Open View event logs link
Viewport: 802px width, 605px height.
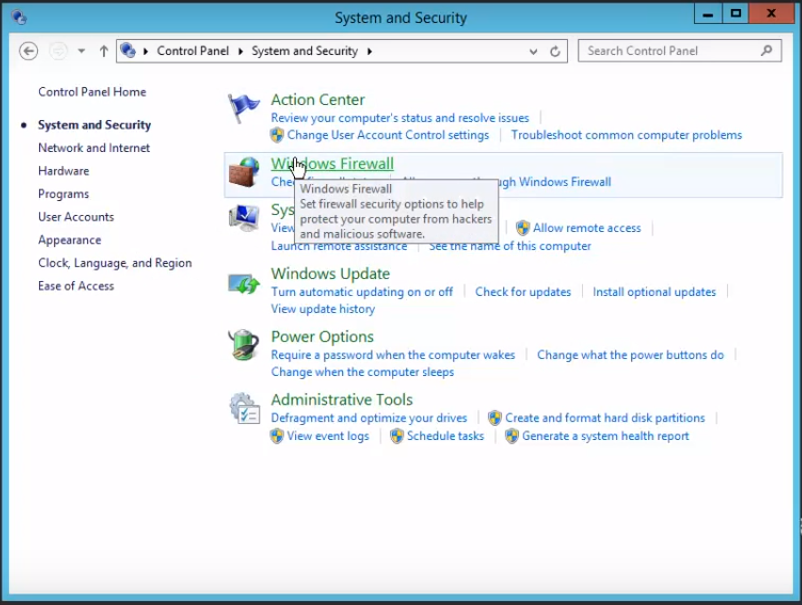point(328,436)
